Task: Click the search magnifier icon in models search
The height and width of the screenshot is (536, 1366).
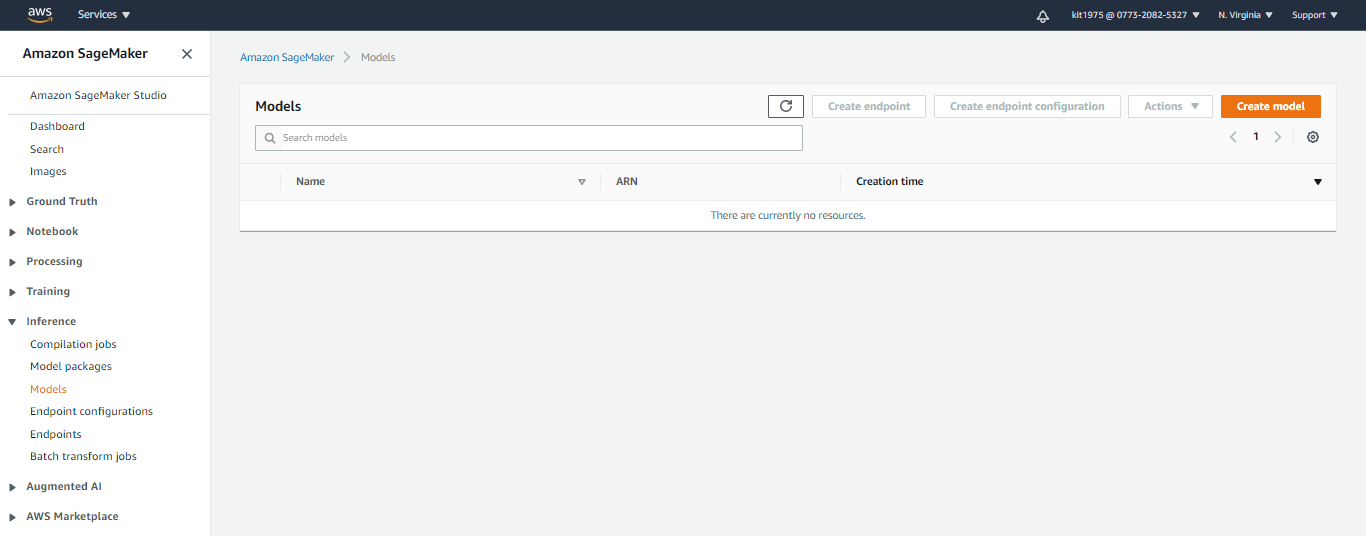Action: click(270, 138)
